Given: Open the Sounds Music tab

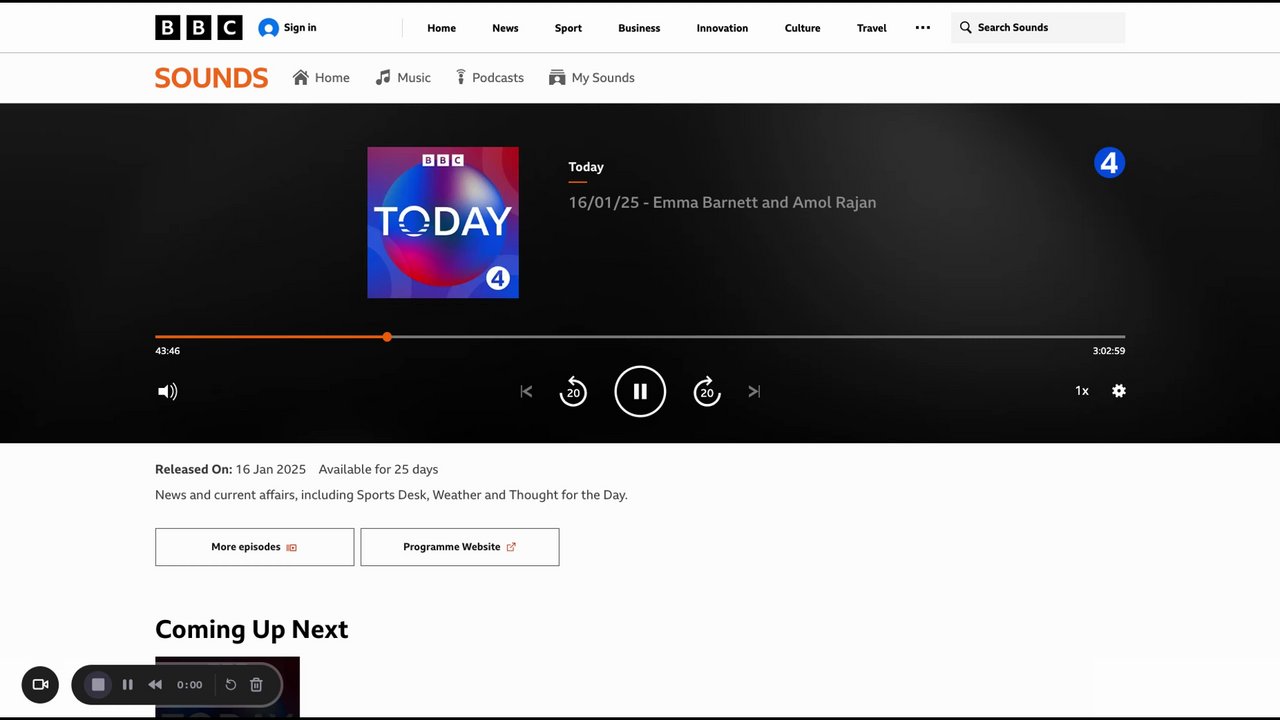Looking at the screenshot, I should pyautogui.click(x=403, y=78).
